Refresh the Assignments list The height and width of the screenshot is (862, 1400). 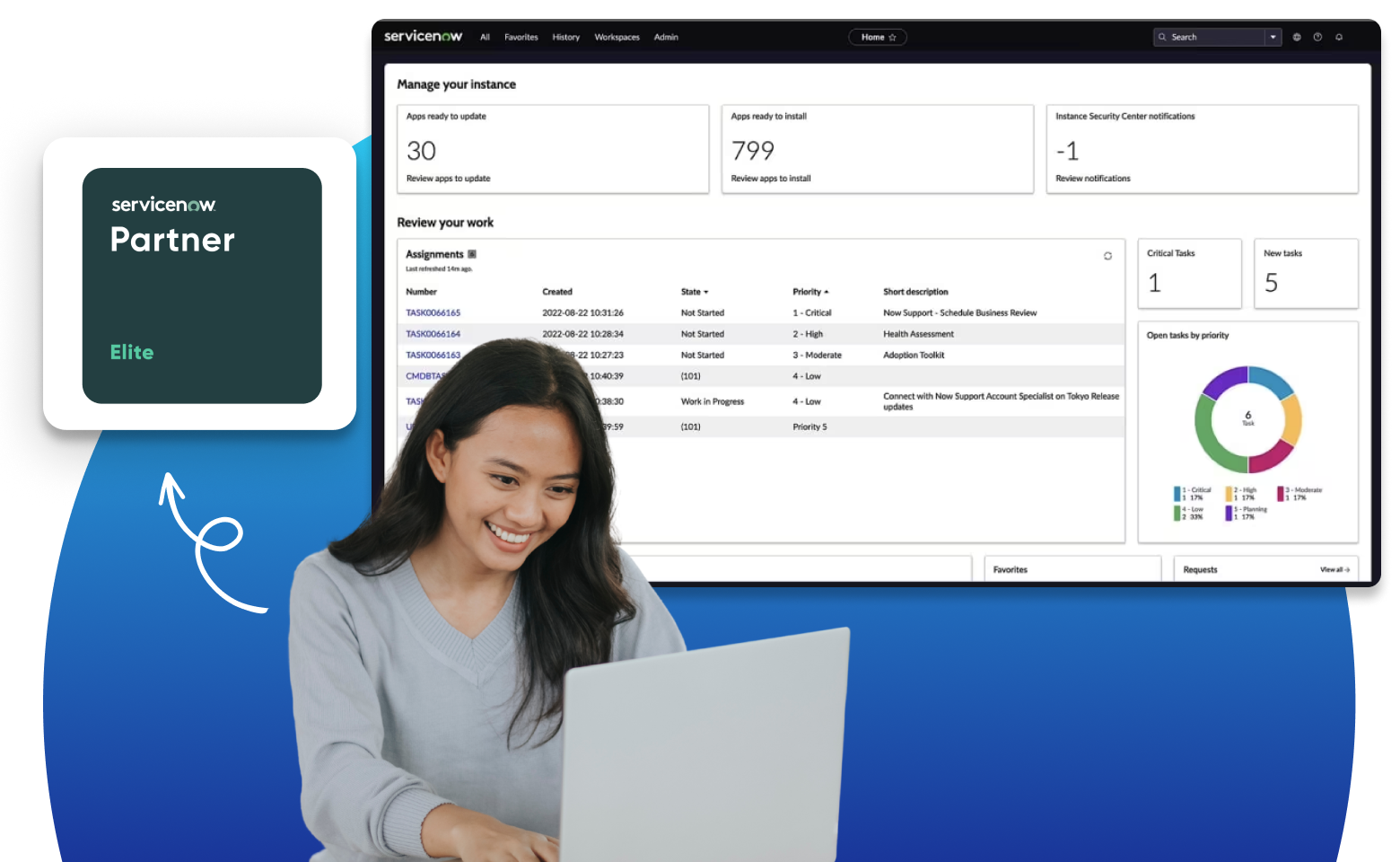coord(1107,256)
